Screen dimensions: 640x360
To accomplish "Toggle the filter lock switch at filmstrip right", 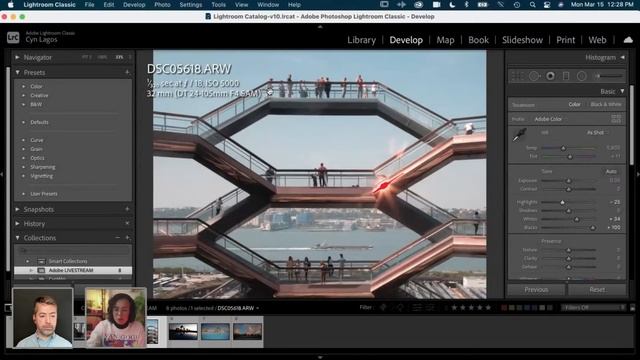I will (x=632, y=308).
